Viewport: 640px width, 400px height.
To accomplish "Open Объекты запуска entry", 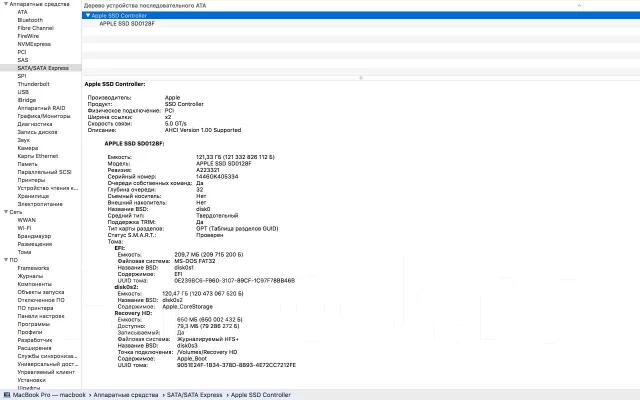I will (41, 292).
